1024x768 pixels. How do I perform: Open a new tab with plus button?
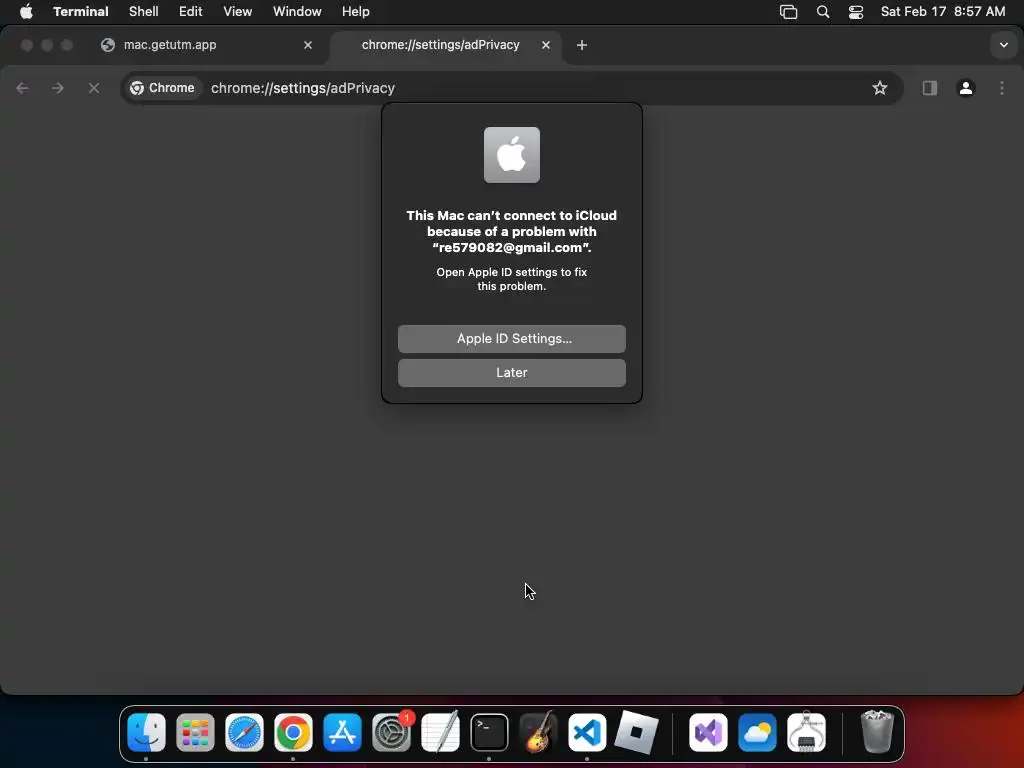point(582,45)
